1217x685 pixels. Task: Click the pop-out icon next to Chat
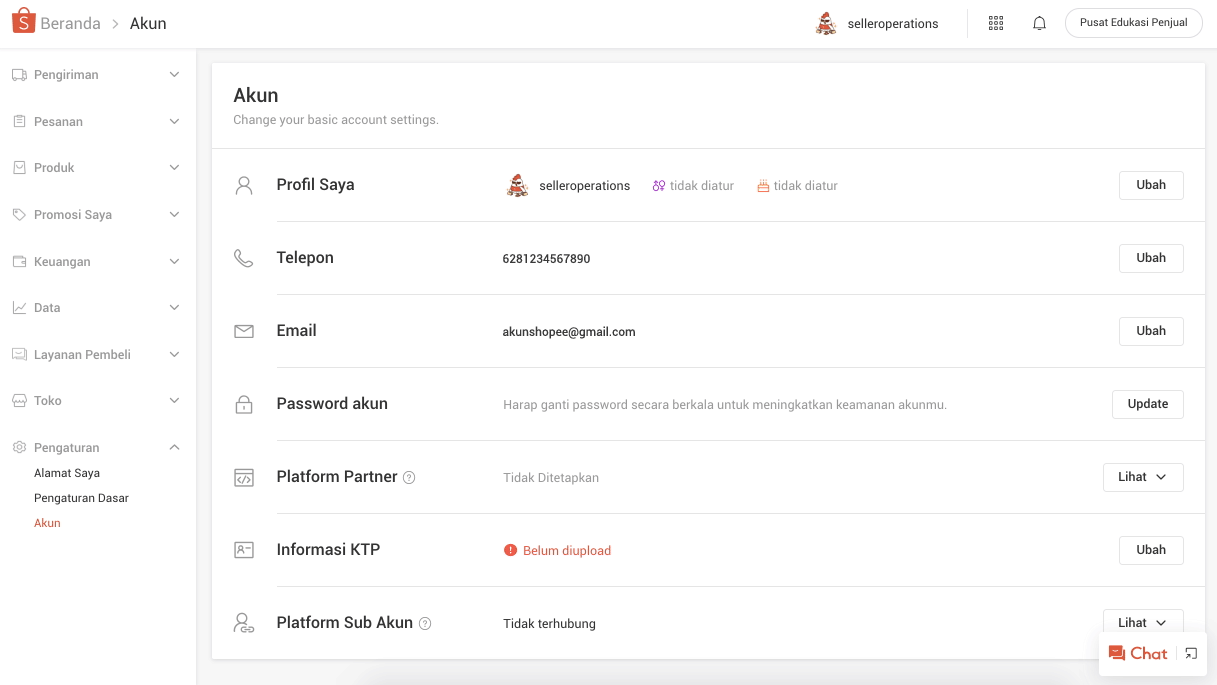click(x=1190, y=653)
